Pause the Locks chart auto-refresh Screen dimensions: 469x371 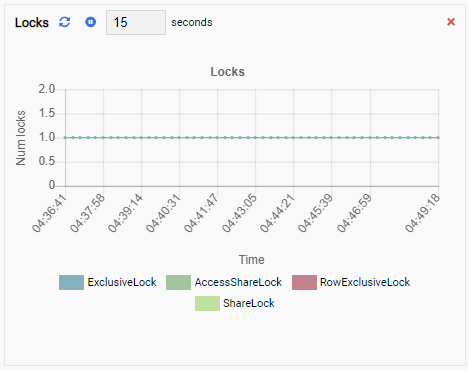(90, 22)
